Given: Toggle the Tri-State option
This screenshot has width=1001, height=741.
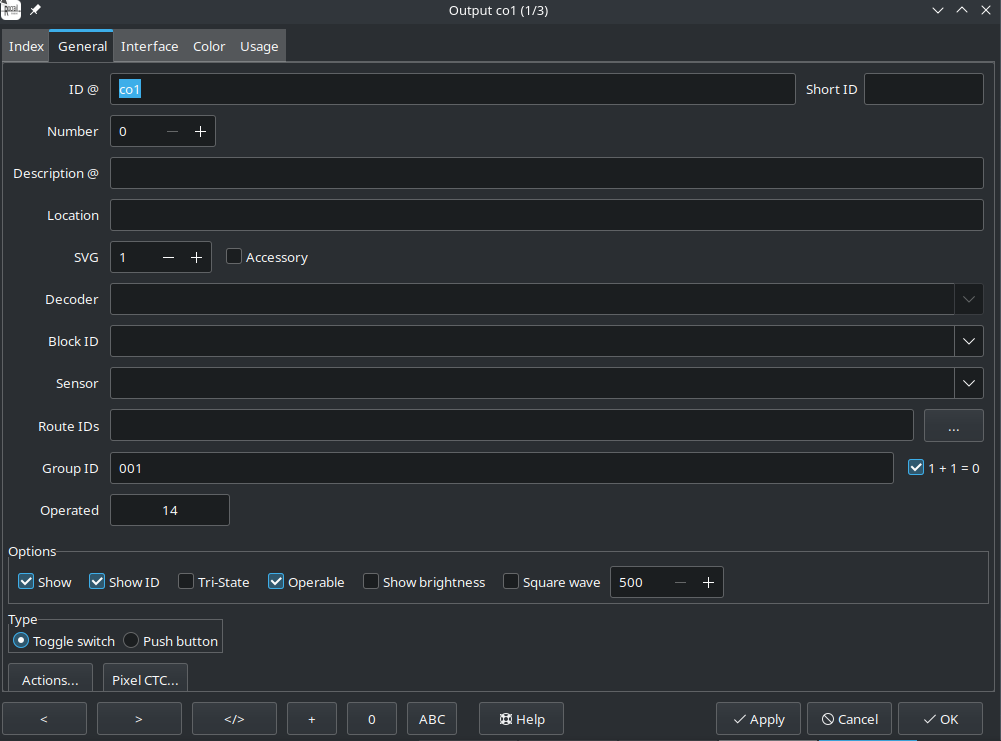Looking at the screenshot, I should (x=186, y=582).
